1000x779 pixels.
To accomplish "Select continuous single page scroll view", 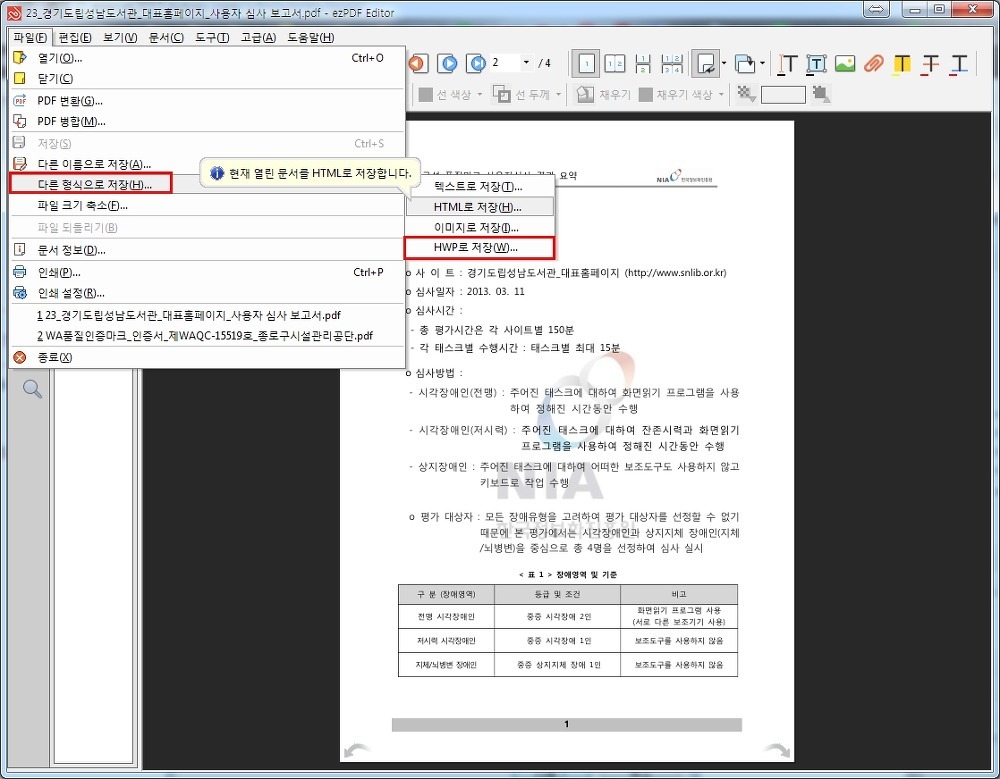I will 643,63.
